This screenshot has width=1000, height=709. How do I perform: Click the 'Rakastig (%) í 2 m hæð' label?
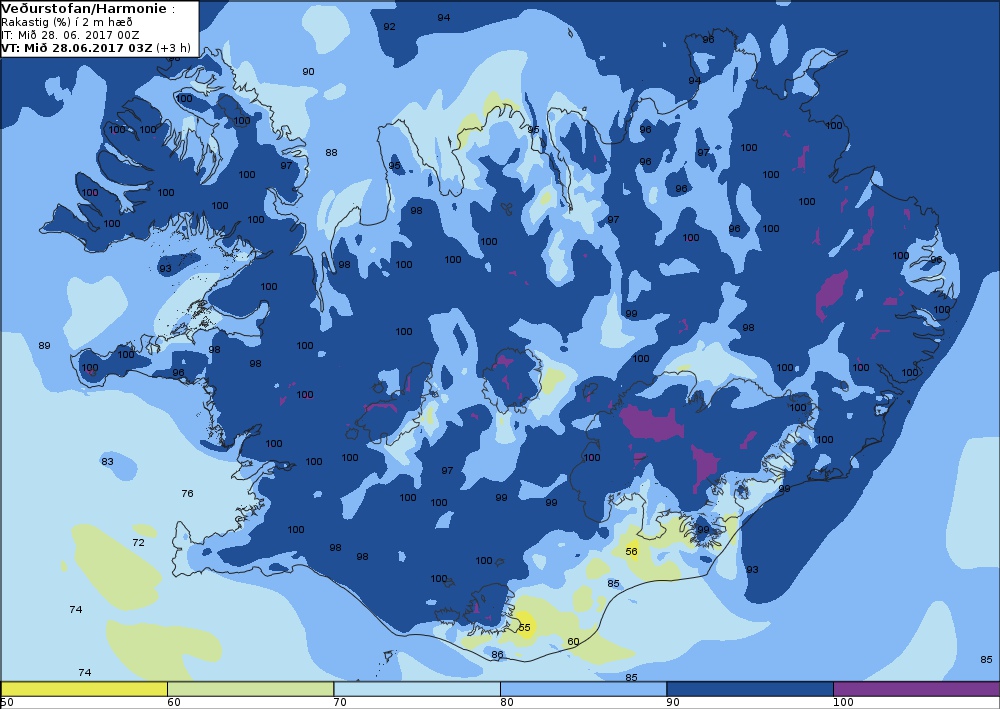pos(67,22)
